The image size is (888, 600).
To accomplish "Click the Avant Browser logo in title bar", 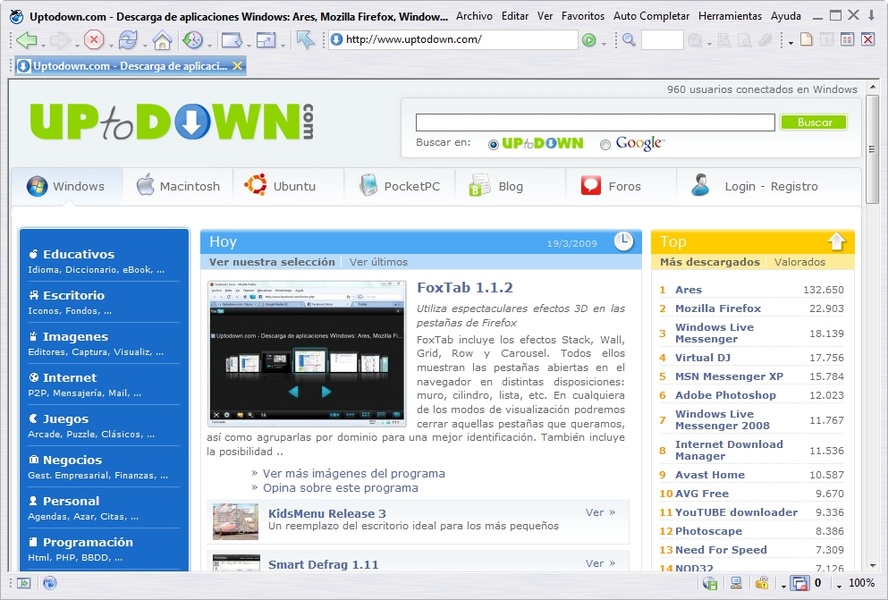I will click(x=17, y=16).
